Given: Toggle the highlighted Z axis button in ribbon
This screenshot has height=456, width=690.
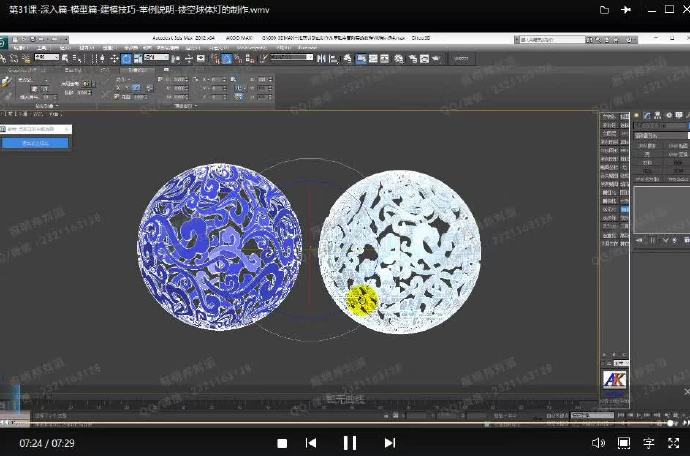Looking at the screenshot, I should (x=136, y=88).
